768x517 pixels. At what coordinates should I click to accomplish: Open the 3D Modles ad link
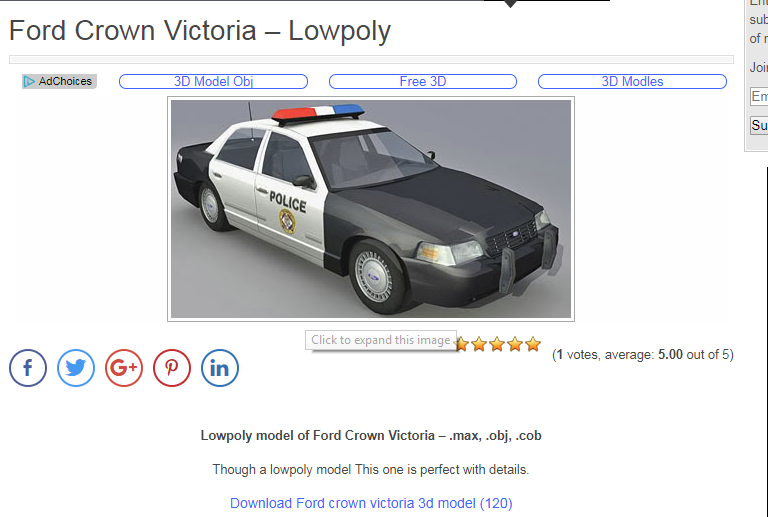tap(632, 81)
